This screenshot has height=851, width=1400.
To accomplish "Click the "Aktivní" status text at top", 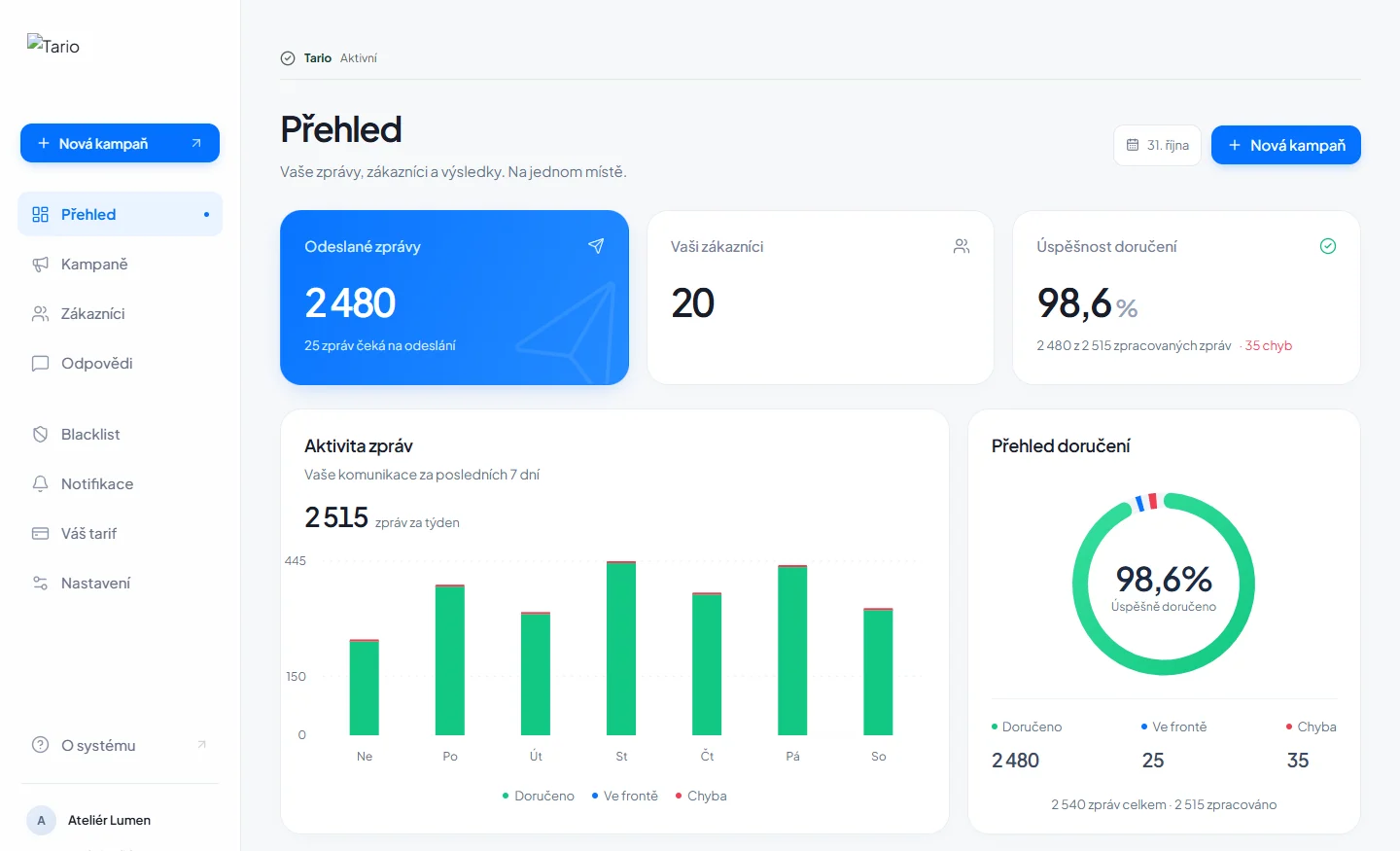I will coord(359,58).
